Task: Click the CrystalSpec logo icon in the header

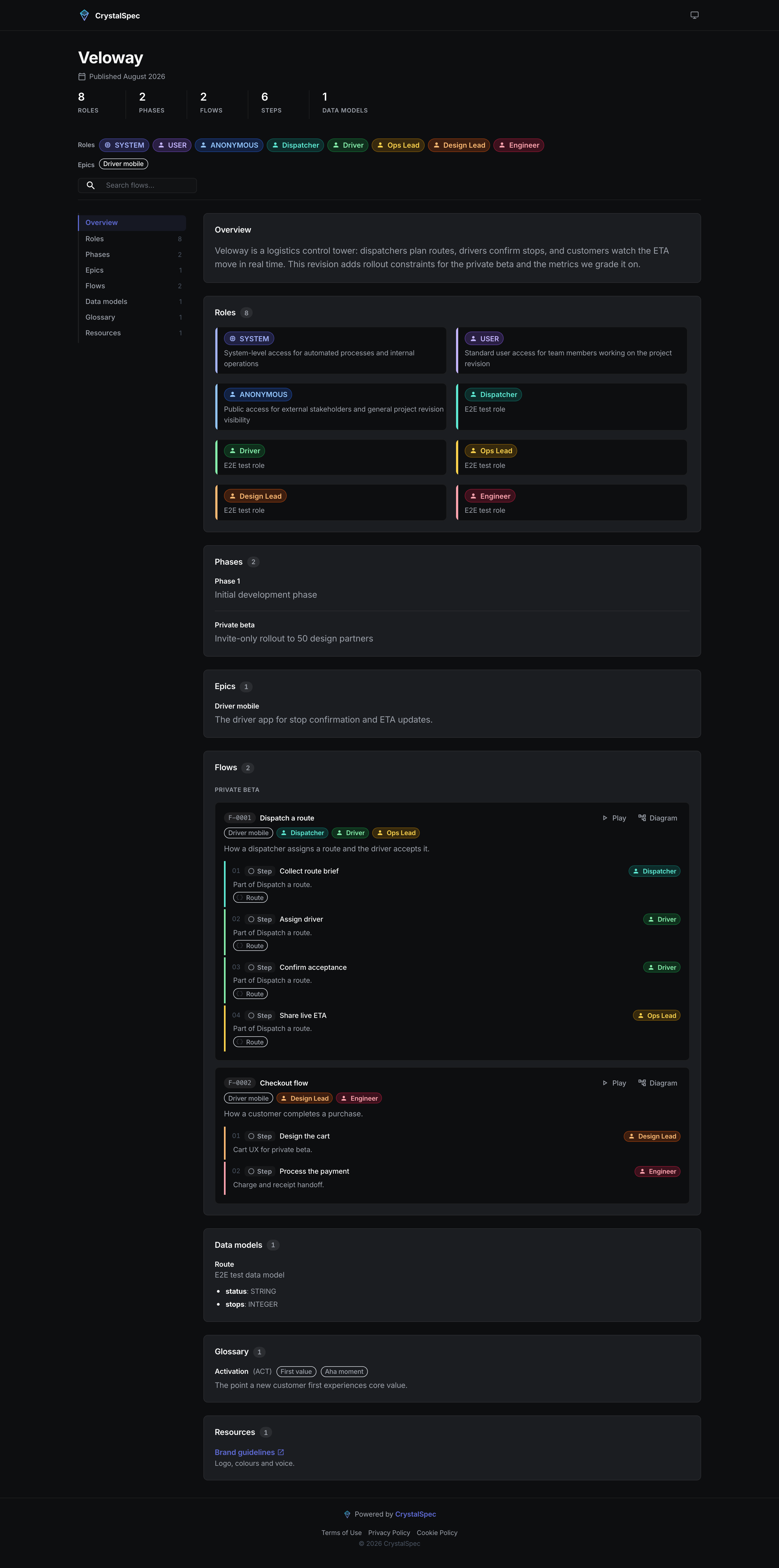Action: point(85,15)
